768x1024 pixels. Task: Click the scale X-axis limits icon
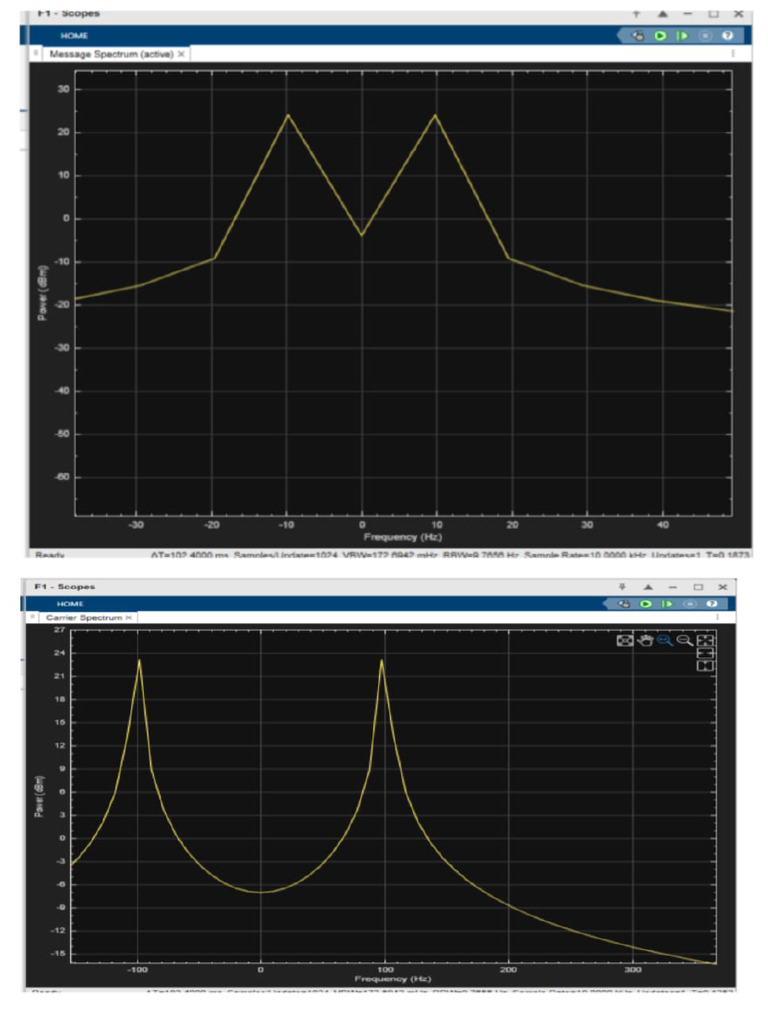point(705,653)
